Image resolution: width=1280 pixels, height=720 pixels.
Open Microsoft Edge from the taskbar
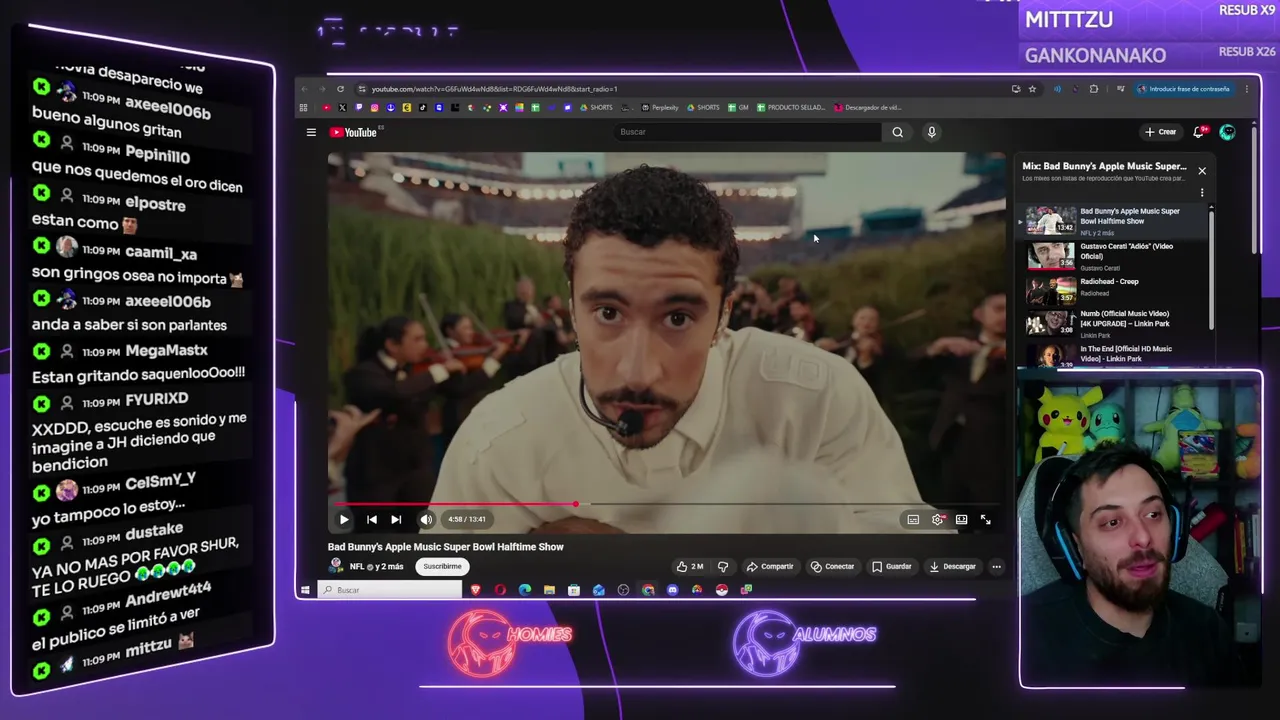pos(525,590)
